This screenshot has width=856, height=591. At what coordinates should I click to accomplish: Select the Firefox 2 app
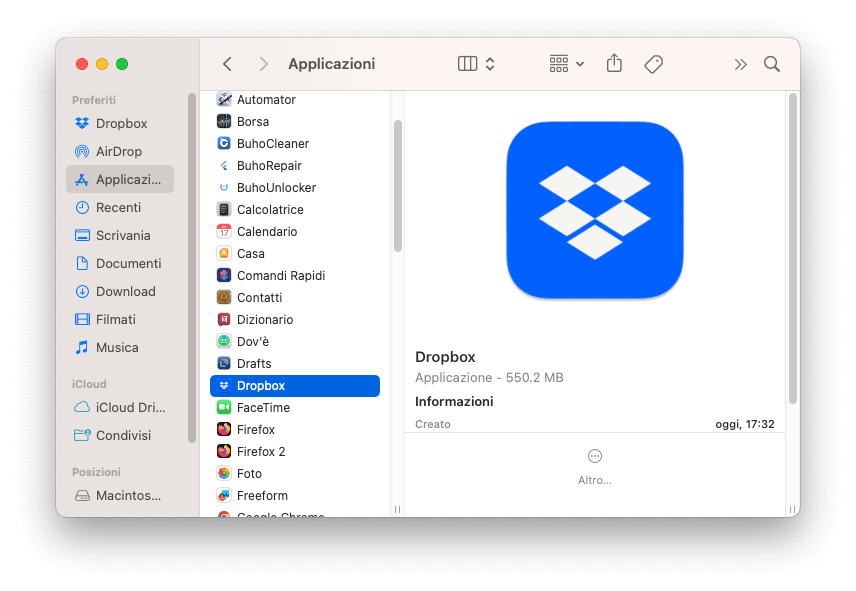click(295, 451)
